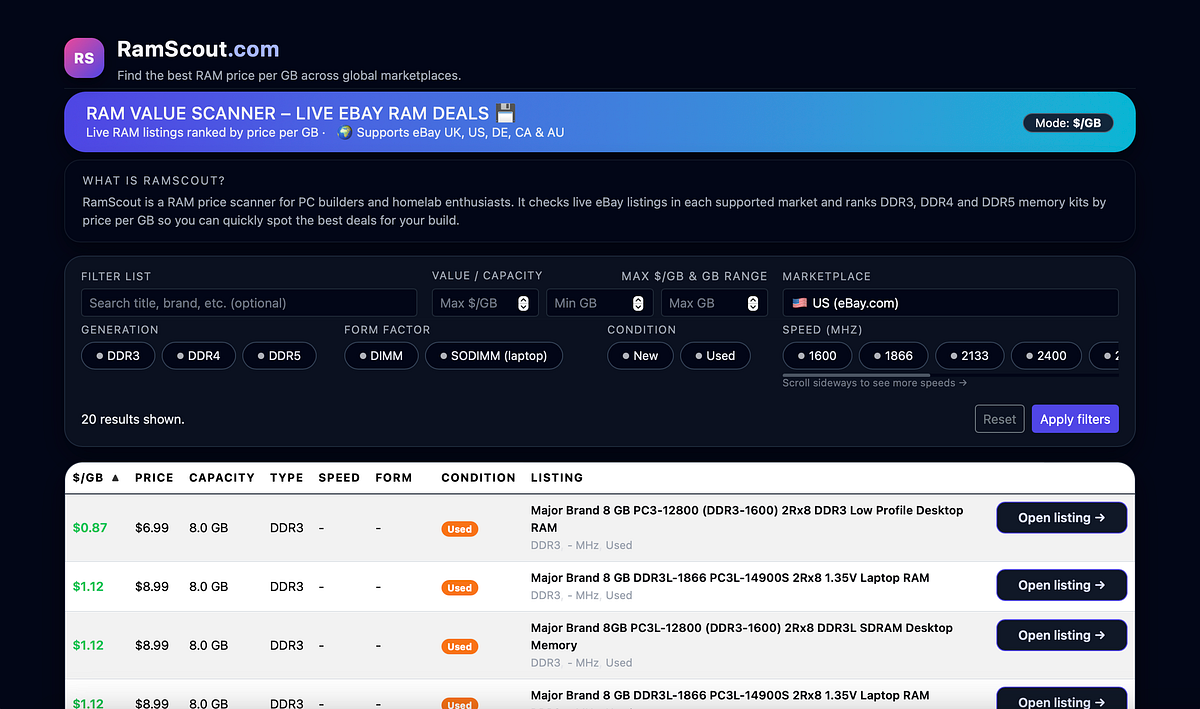1200x709 pixels.
Task: Click the $0.87 price per GB value
Action: pos(90,528)
